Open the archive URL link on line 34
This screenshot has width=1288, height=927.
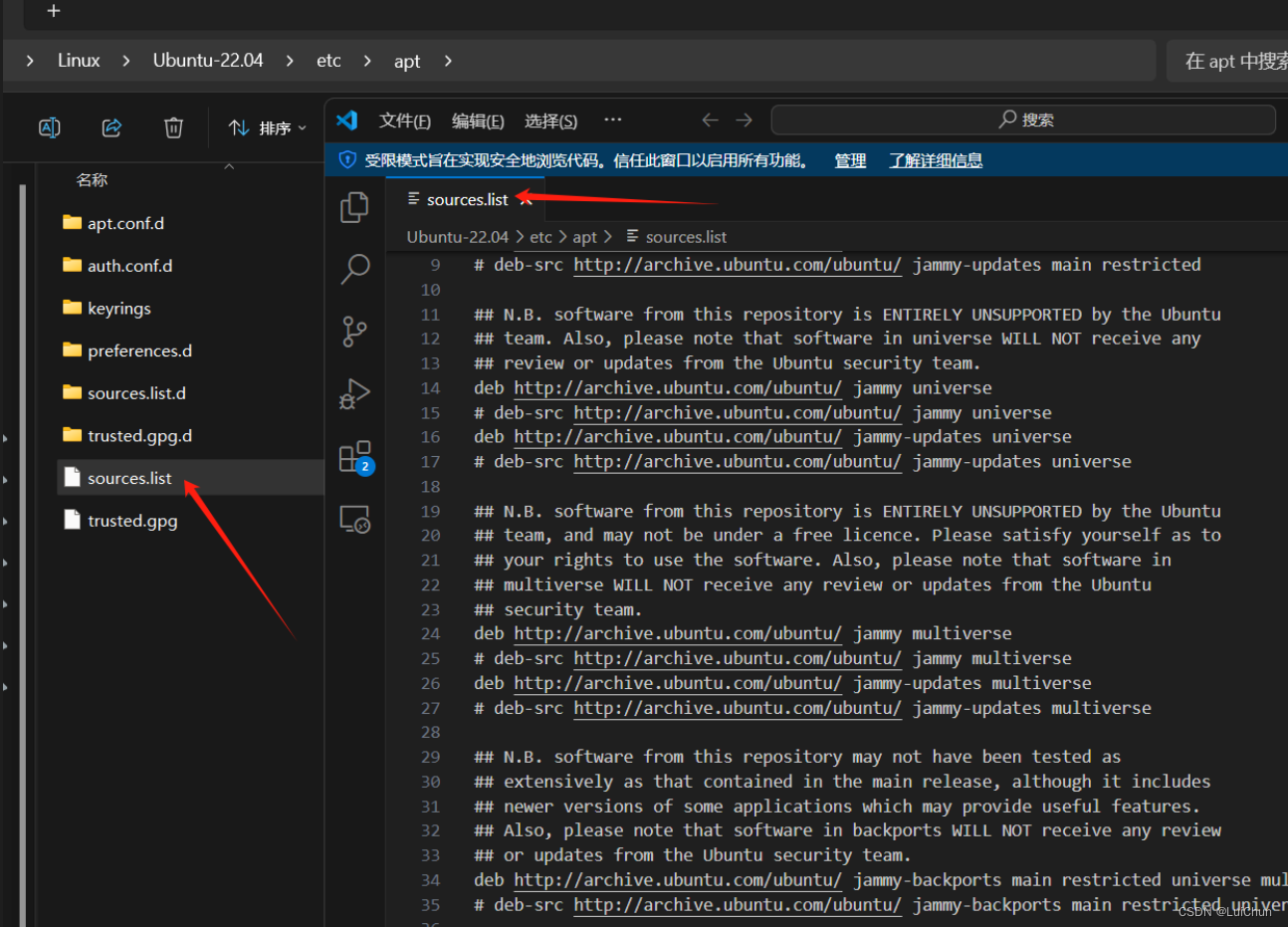coord(678,880)
